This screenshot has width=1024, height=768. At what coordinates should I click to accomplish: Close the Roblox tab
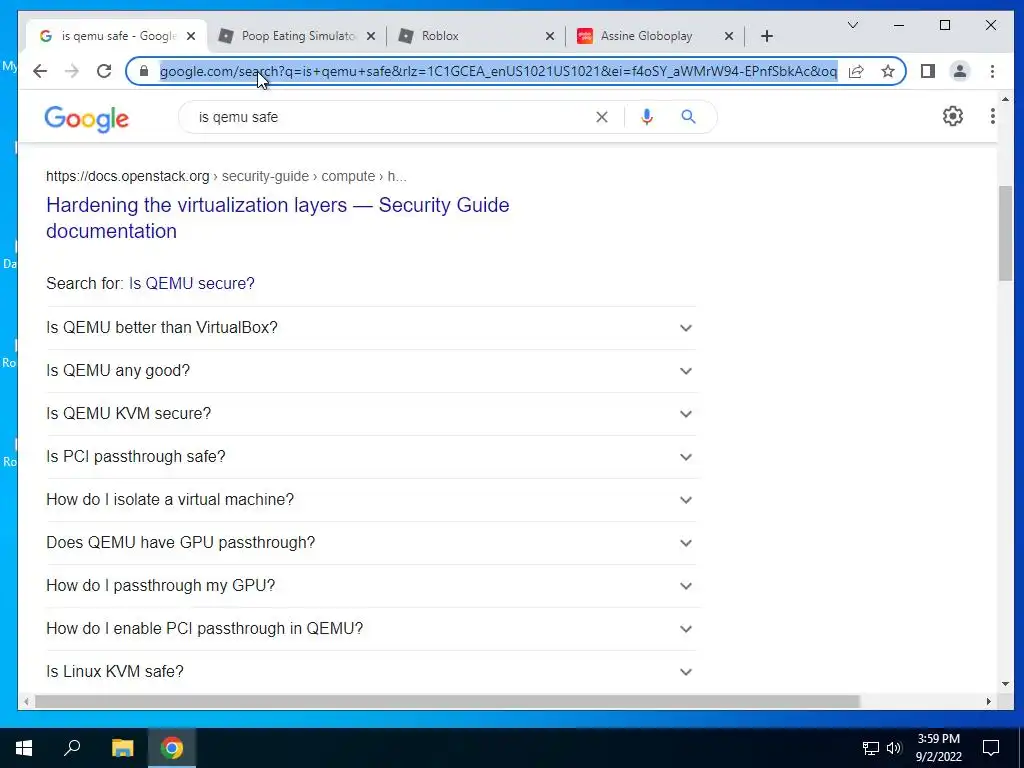550,36
